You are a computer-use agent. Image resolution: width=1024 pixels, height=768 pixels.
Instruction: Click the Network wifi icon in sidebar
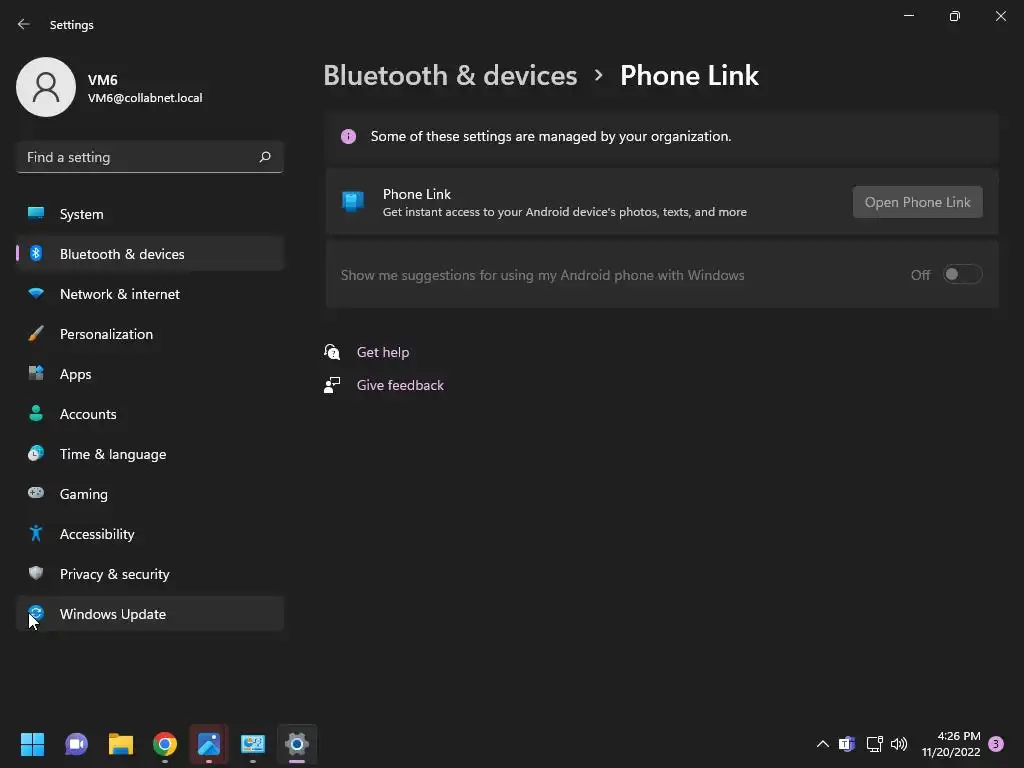(36, 293)
